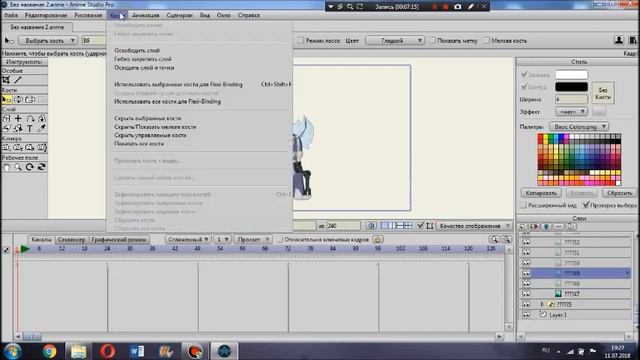Select the plus-shaped origin tool in Слой
Screen dimensions: 640x360
point(18,118)
